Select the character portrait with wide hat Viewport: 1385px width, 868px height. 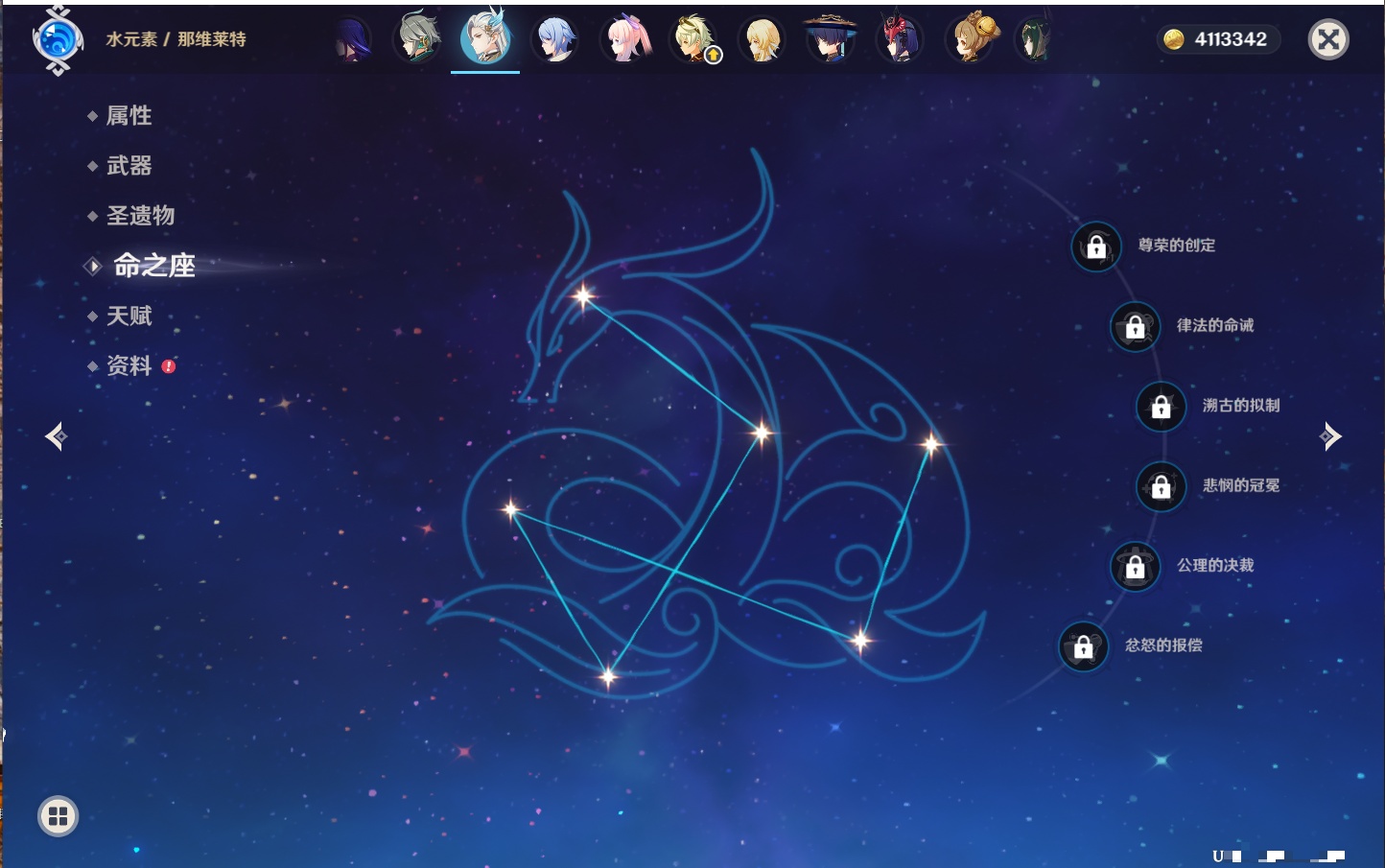tap(830, 39)
